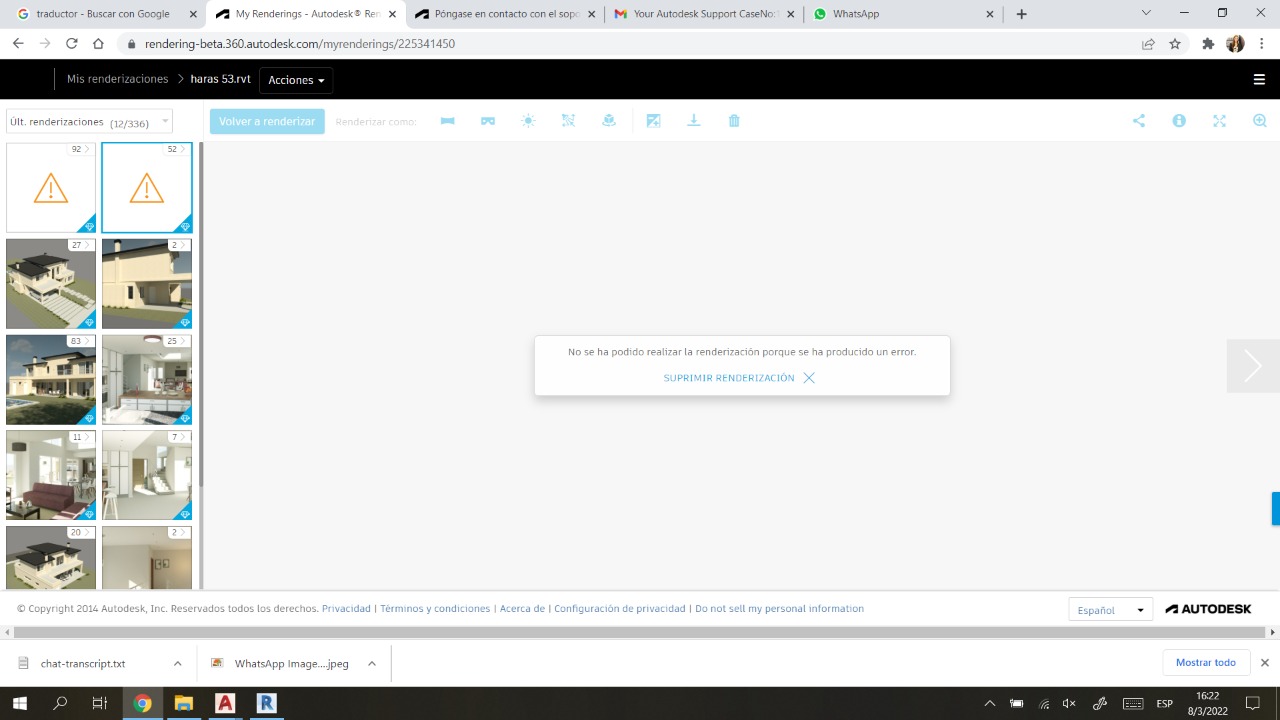Select the failed rendering thumbnail numbered 92
The image size is (1280, 720).
click(51, 188)
